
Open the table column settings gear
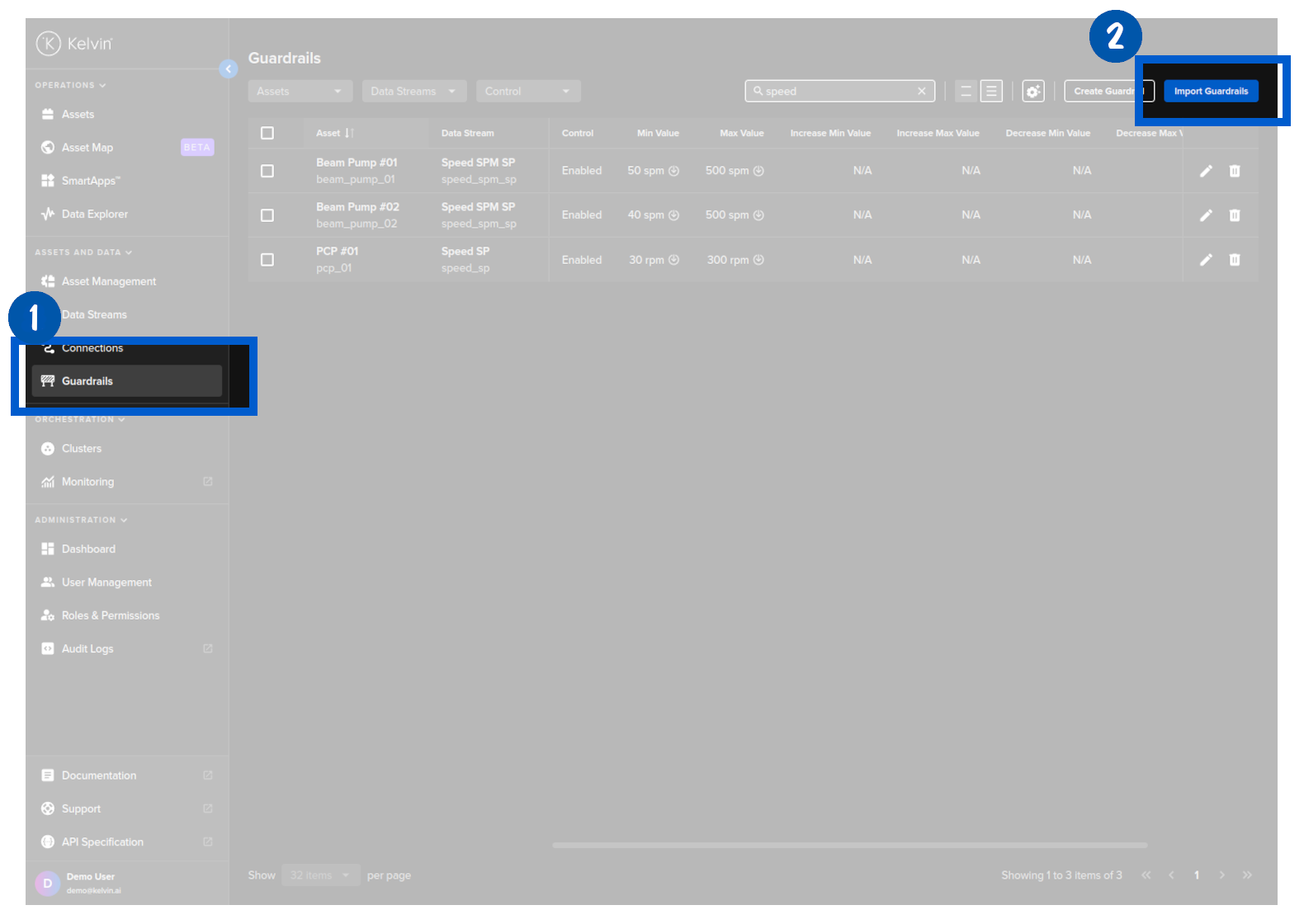1032,92
